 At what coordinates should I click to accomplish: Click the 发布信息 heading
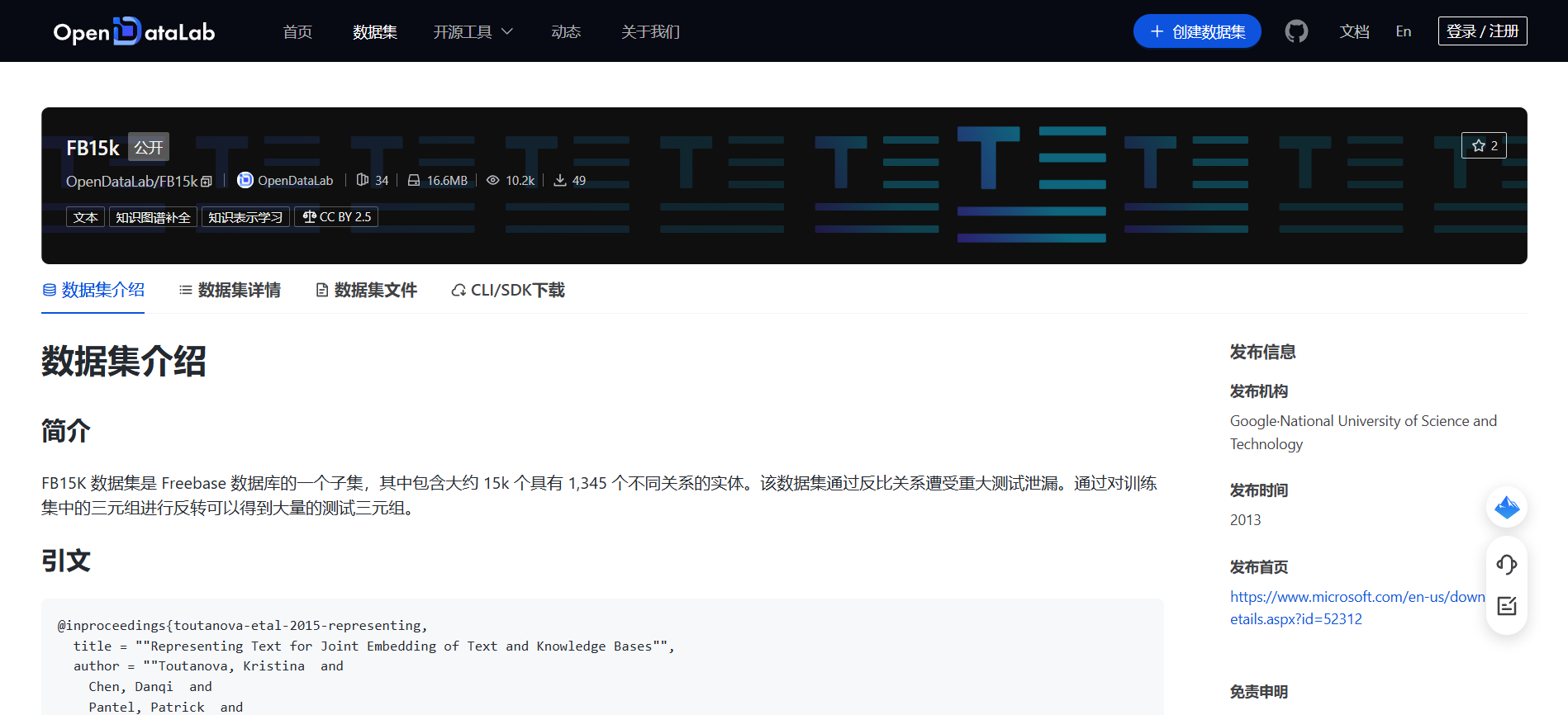tap(1263, 352)
